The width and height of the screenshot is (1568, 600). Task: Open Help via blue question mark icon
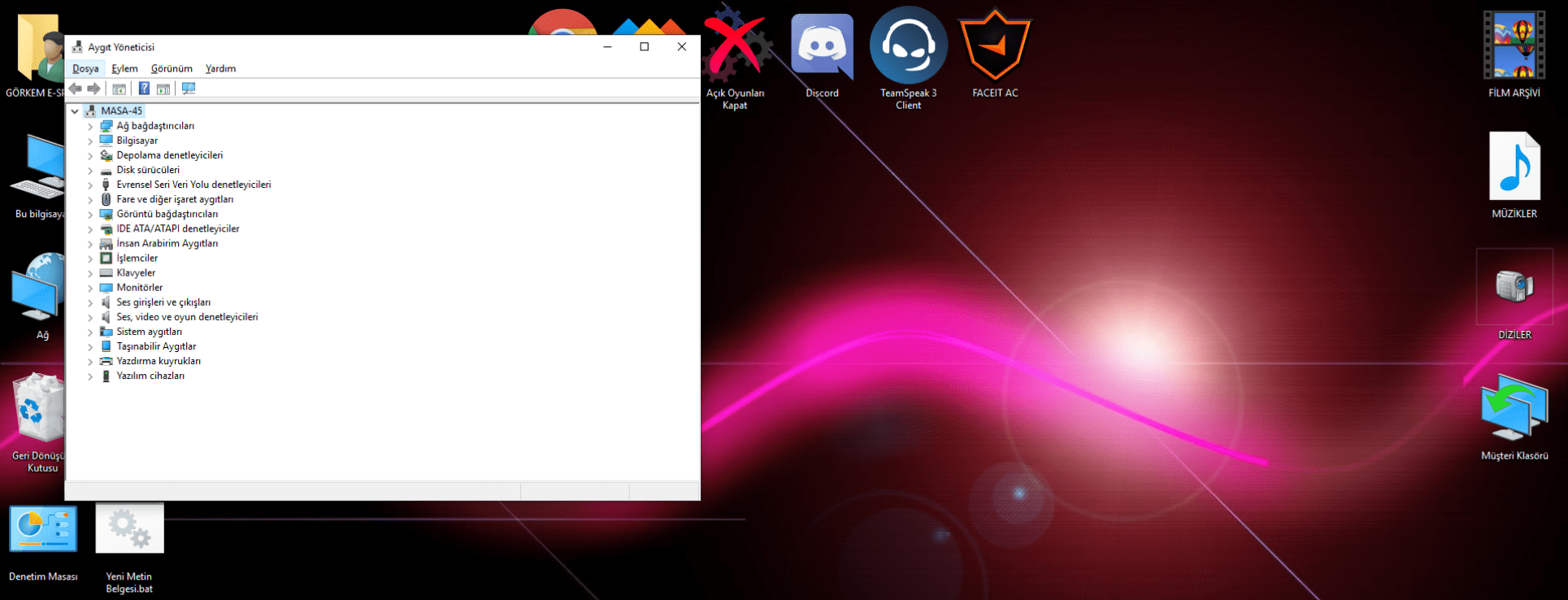[x=144, y=89]
